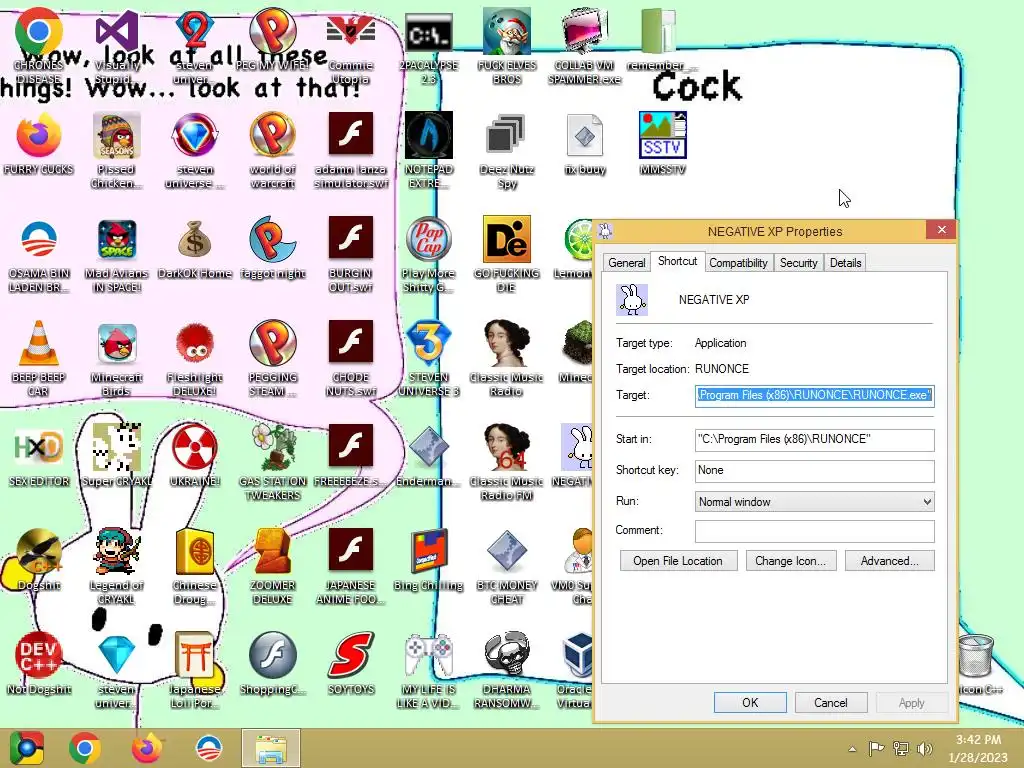Viewport: 1024px width, 768px height.
Task: Select the Not Dogshit Dev C++ icon
Action: pyautogui.click(x=39, y=655)
